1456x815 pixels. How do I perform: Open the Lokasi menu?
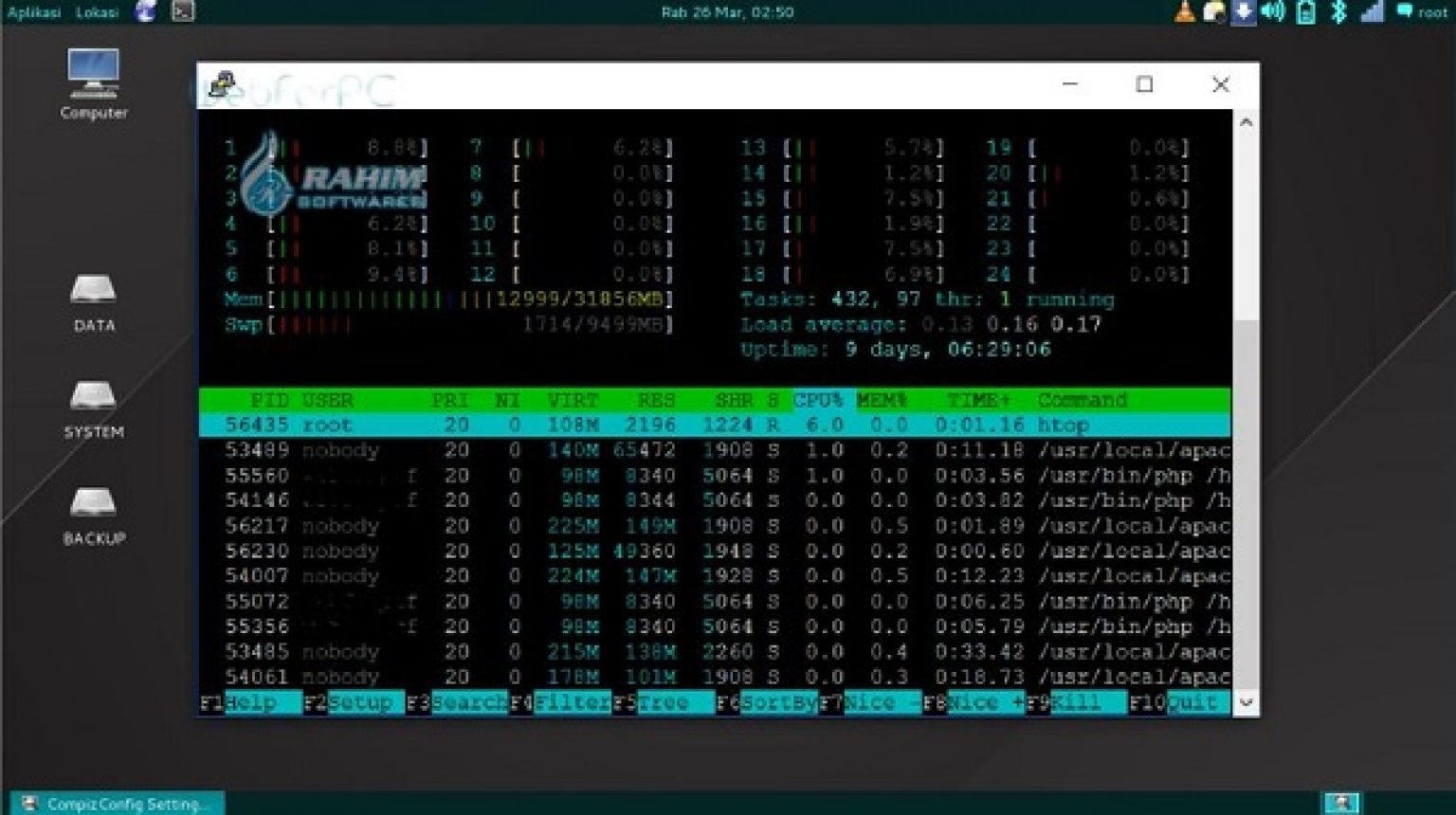tap(97, 12)
